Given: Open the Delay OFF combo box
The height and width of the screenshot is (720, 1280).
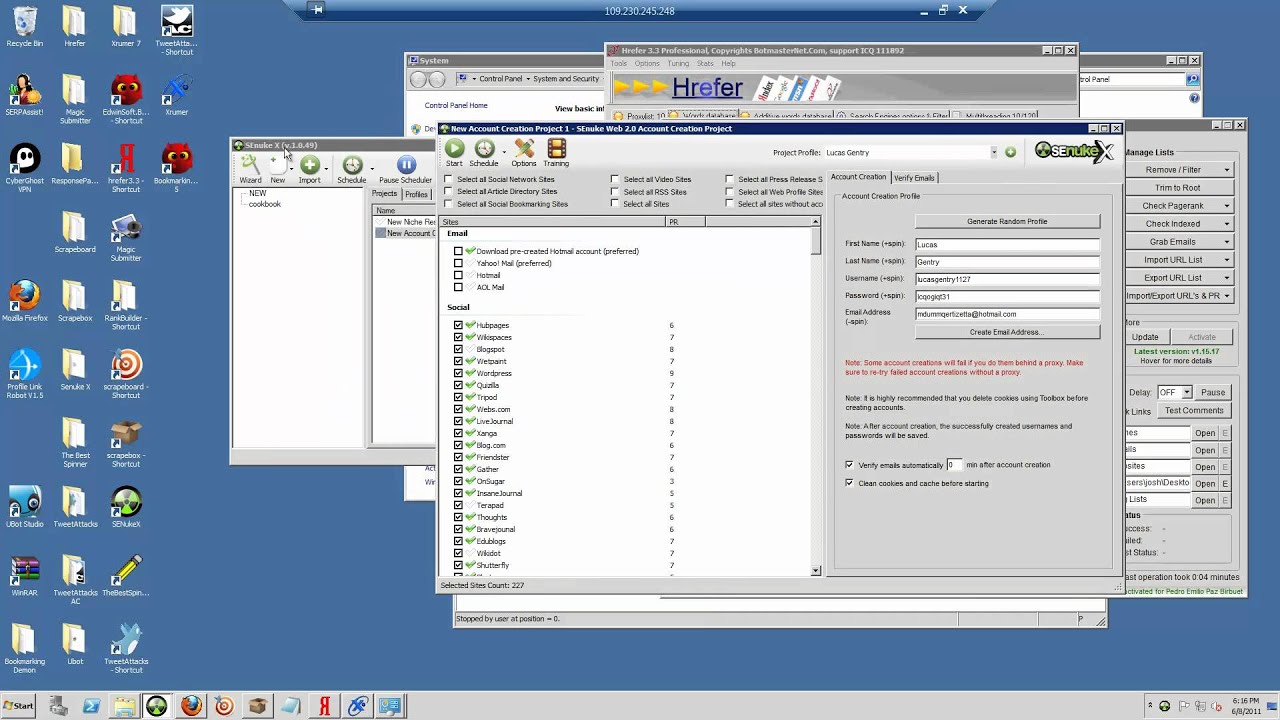Looking at the screenshot, I should pos(1174,392).
